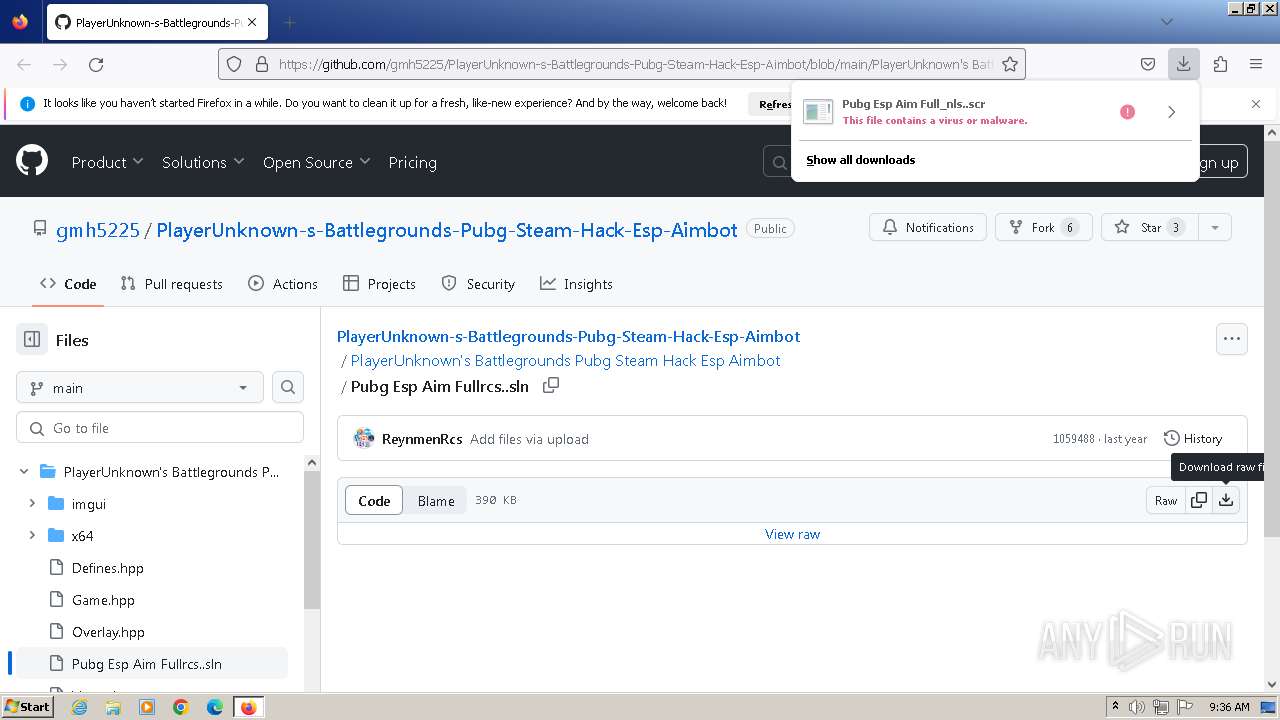1280x720 pixels.
Task: View commit History
Action: tap(1193, 438)
